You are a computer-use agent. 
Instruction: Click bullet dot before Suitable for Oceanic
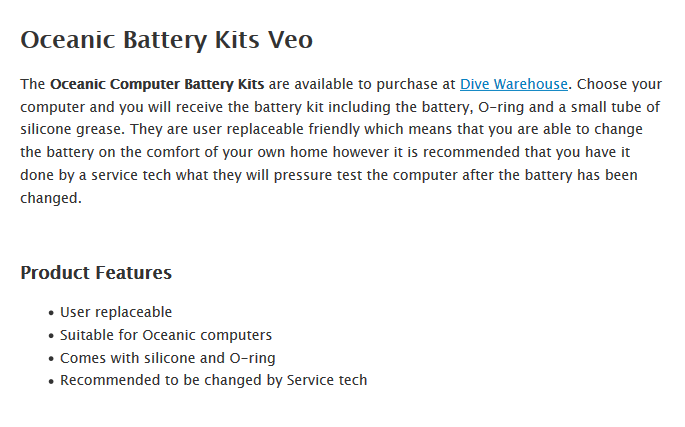[x=51, y=336]
